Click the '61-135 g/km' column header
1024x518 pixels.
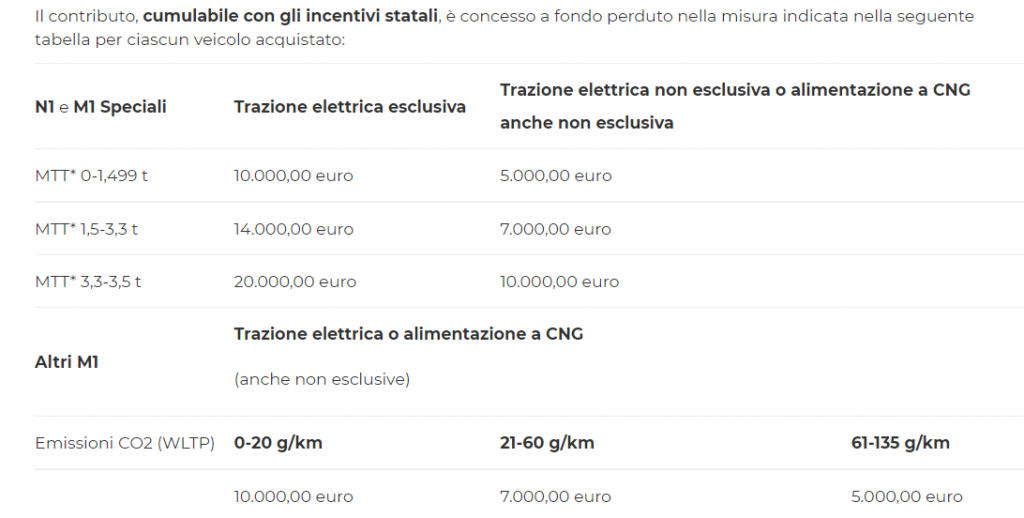(x=900, y=443)
